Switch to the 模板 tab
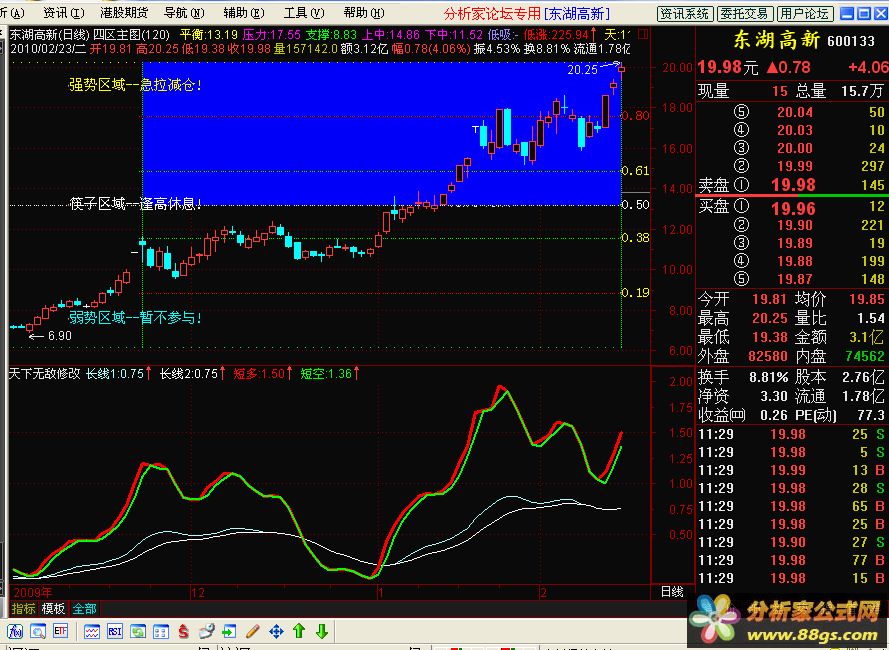The image size is (889, 650). coord(53,609)
